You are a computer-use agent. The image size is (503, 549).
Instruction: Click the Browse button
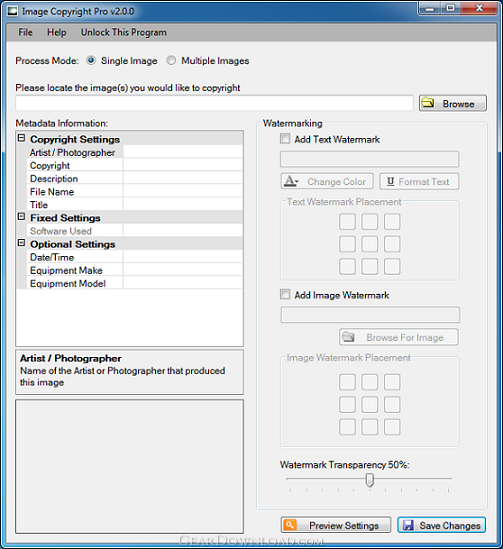[453, 103]
